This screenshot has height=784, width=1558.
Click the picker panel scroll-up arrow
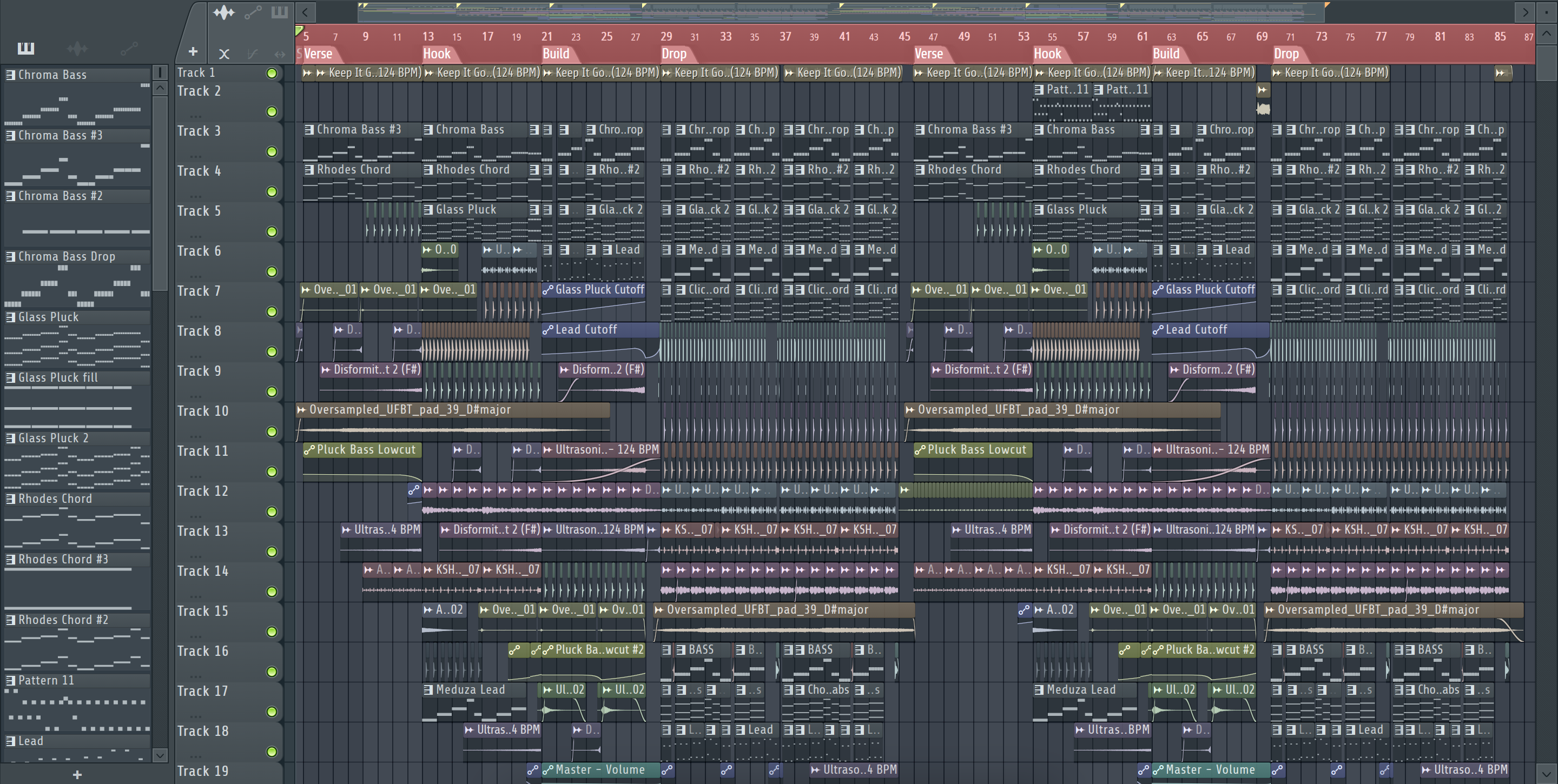pyautogui.click(x=160, y=88)
